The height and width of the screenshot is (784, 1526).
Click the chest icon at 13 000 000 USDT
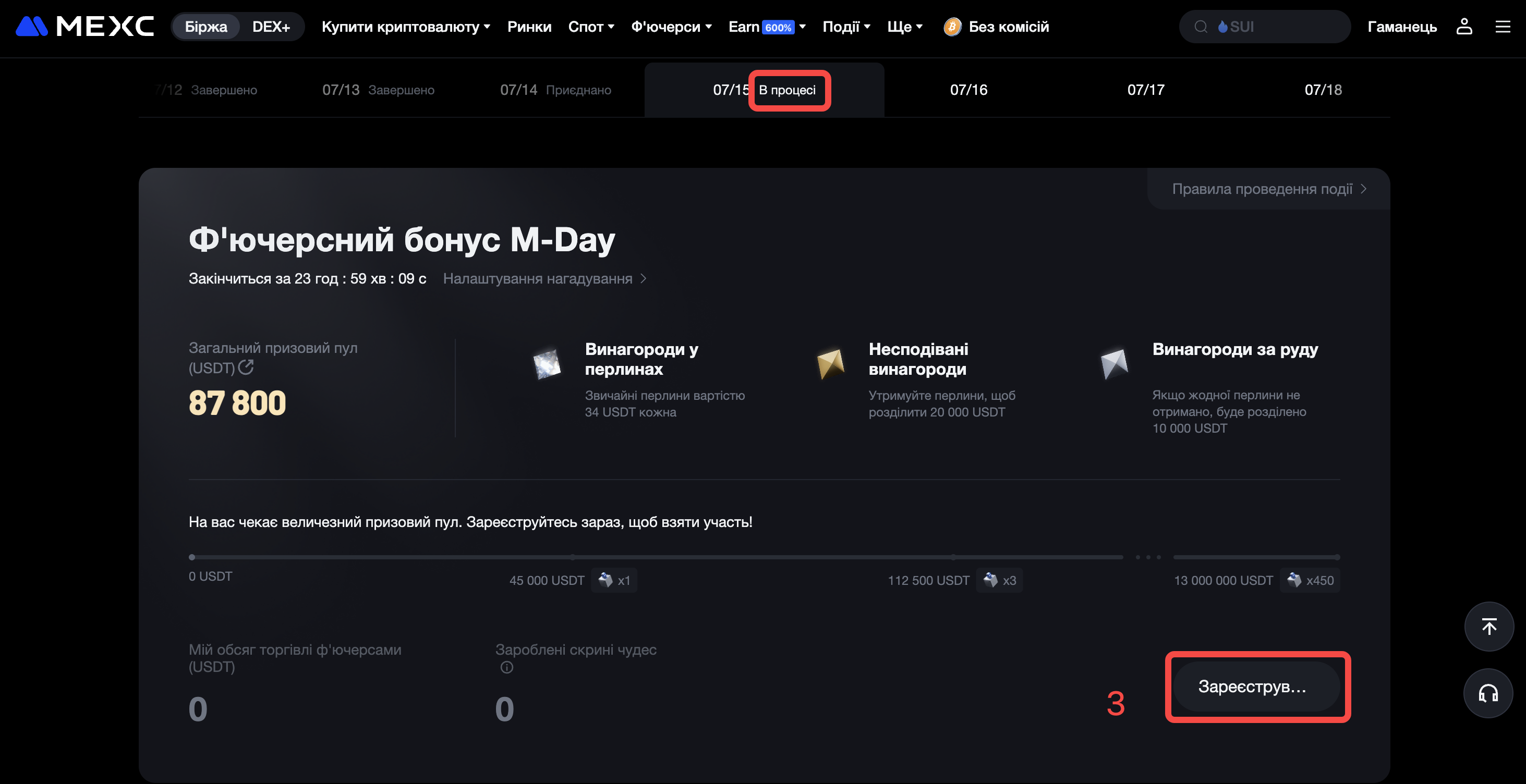tap(1294, 579)
